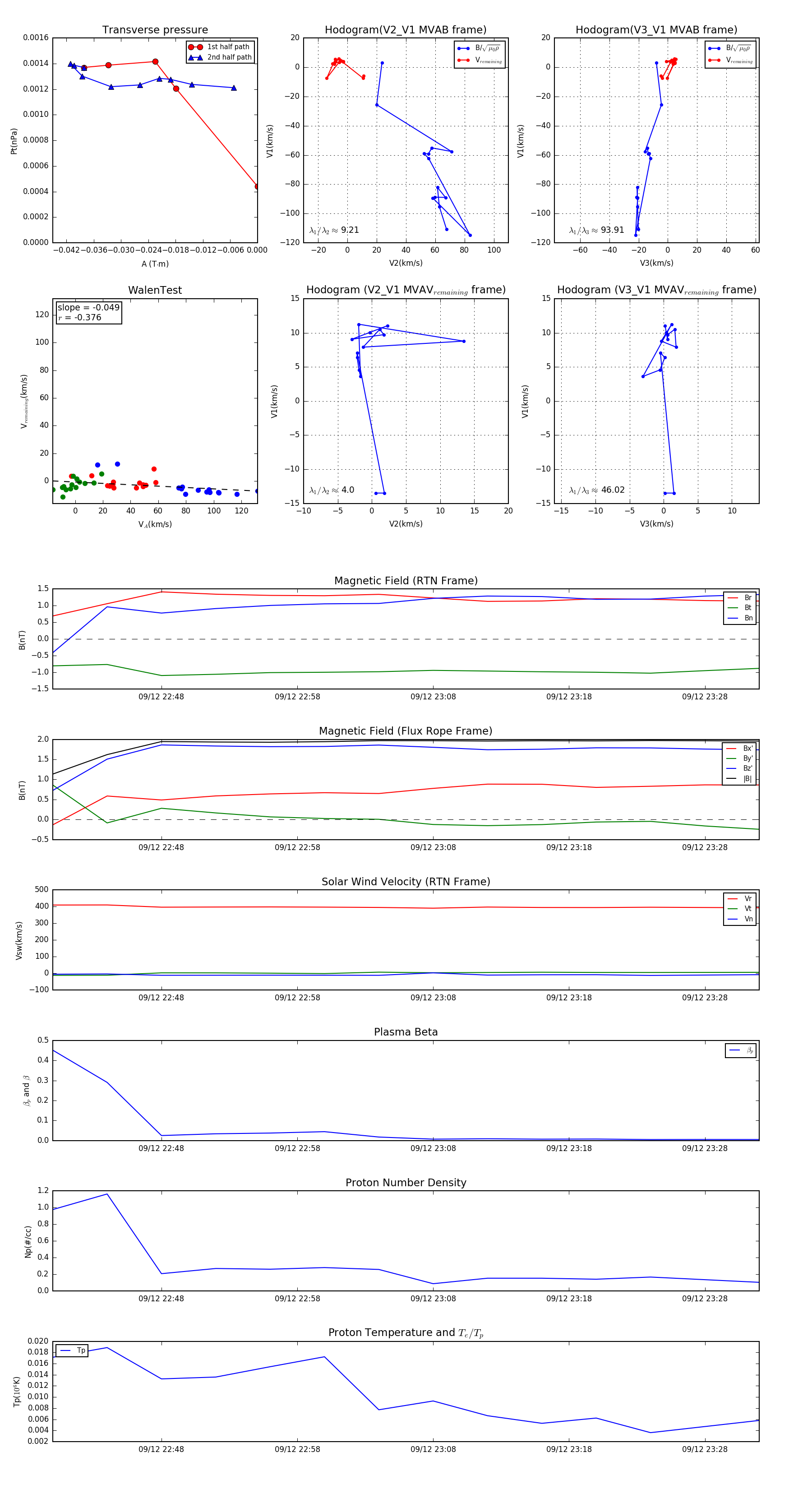Select the "Bt" legend entry
This screenshot has width=812, height=1489.
pyautogui.click(x=740, y=608)
